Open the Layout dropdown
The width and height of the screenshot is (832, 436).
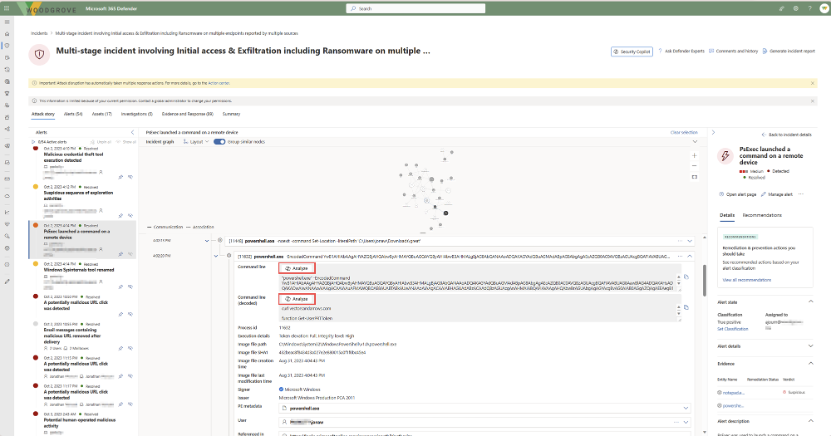(196, 142)
